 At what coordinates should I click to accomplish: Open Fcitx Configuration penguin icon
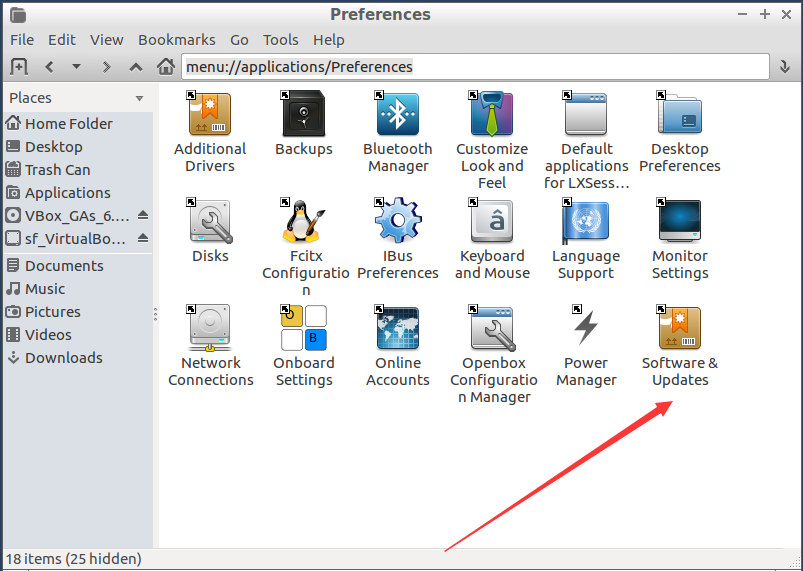click(304, 221)
